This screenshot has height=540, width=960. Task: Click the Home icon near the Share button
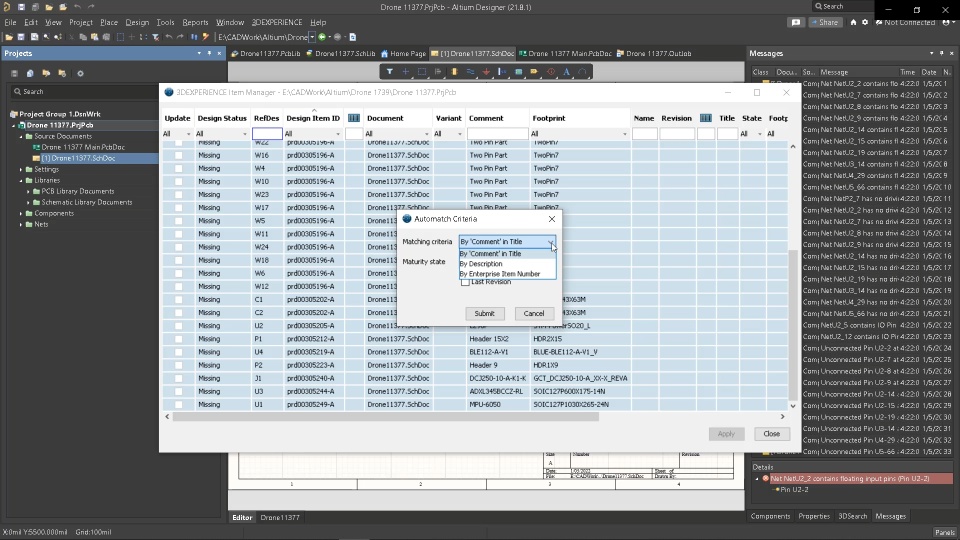853,22
